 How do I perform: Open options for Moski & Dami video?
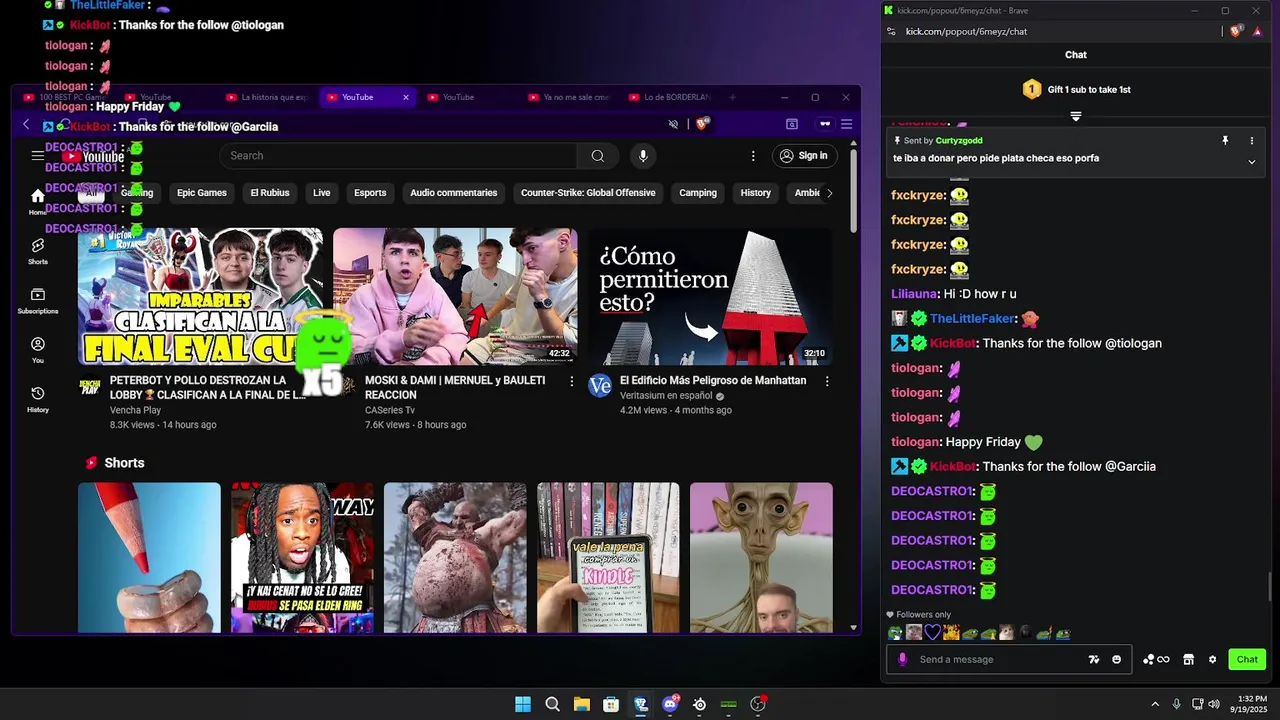point(572,381)
